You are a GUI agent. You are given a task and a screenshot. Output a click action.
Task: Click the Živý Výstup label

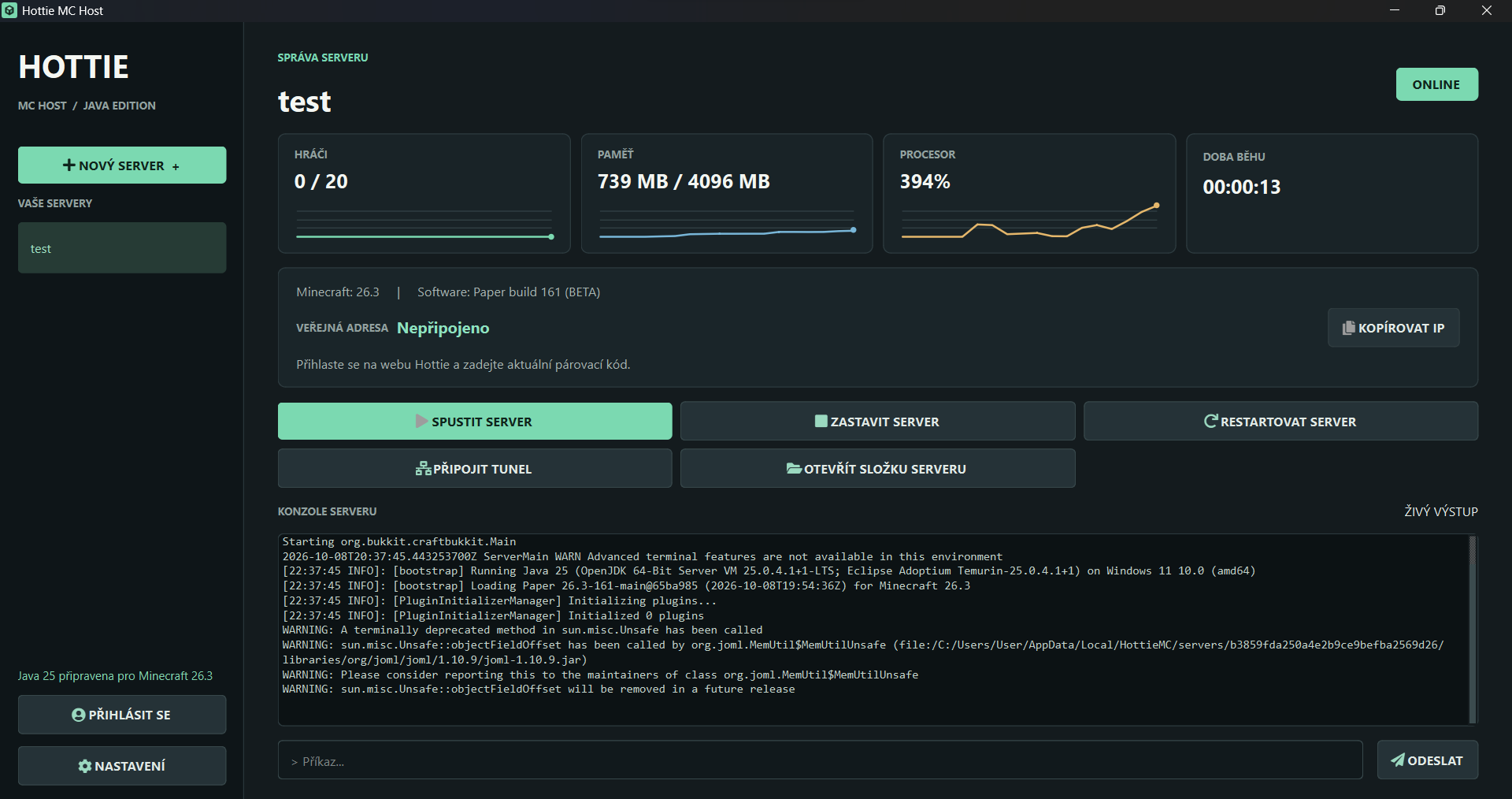pos(1440,511)
